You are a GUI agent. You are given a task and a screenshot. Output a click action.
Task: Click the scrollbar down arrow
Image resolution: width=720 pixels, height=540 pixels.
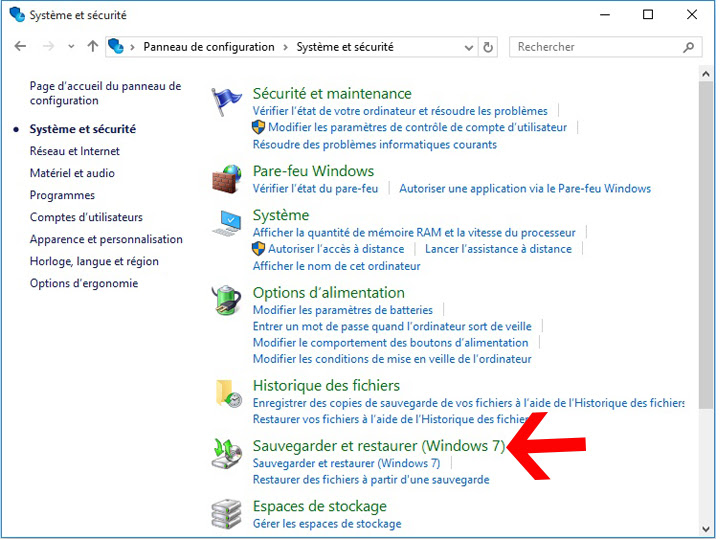pos(706,529)
